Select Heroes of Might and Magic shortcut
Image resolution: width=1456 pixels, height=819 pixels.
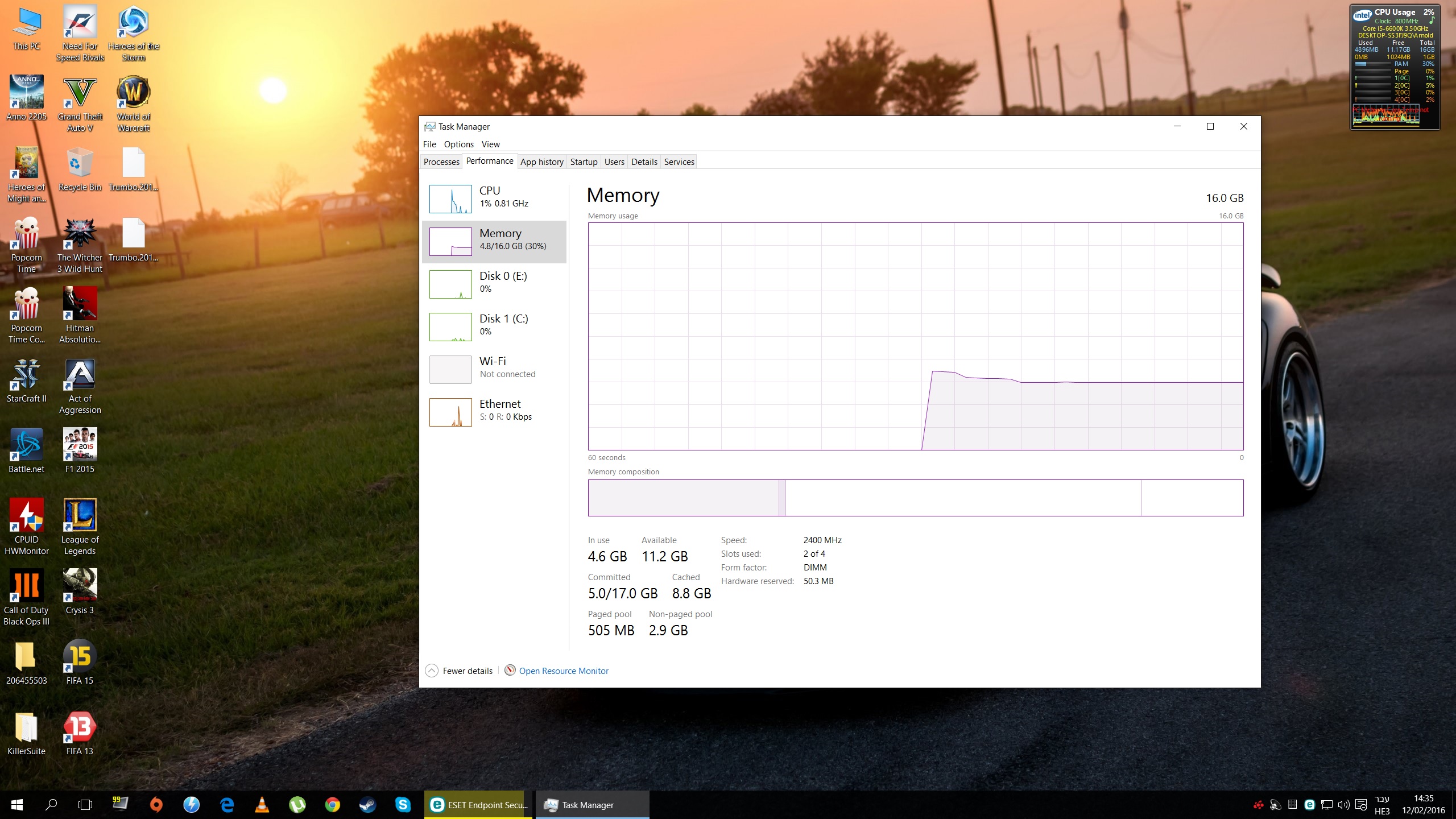point(27,176)
